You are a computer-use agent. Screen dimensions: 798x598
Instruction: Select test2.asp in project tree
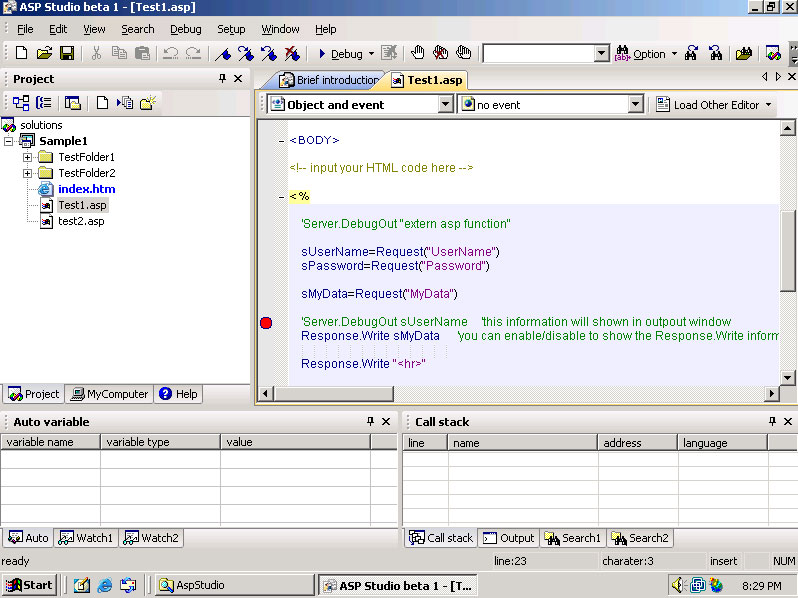pyautogui.click(x=81, y=221)
